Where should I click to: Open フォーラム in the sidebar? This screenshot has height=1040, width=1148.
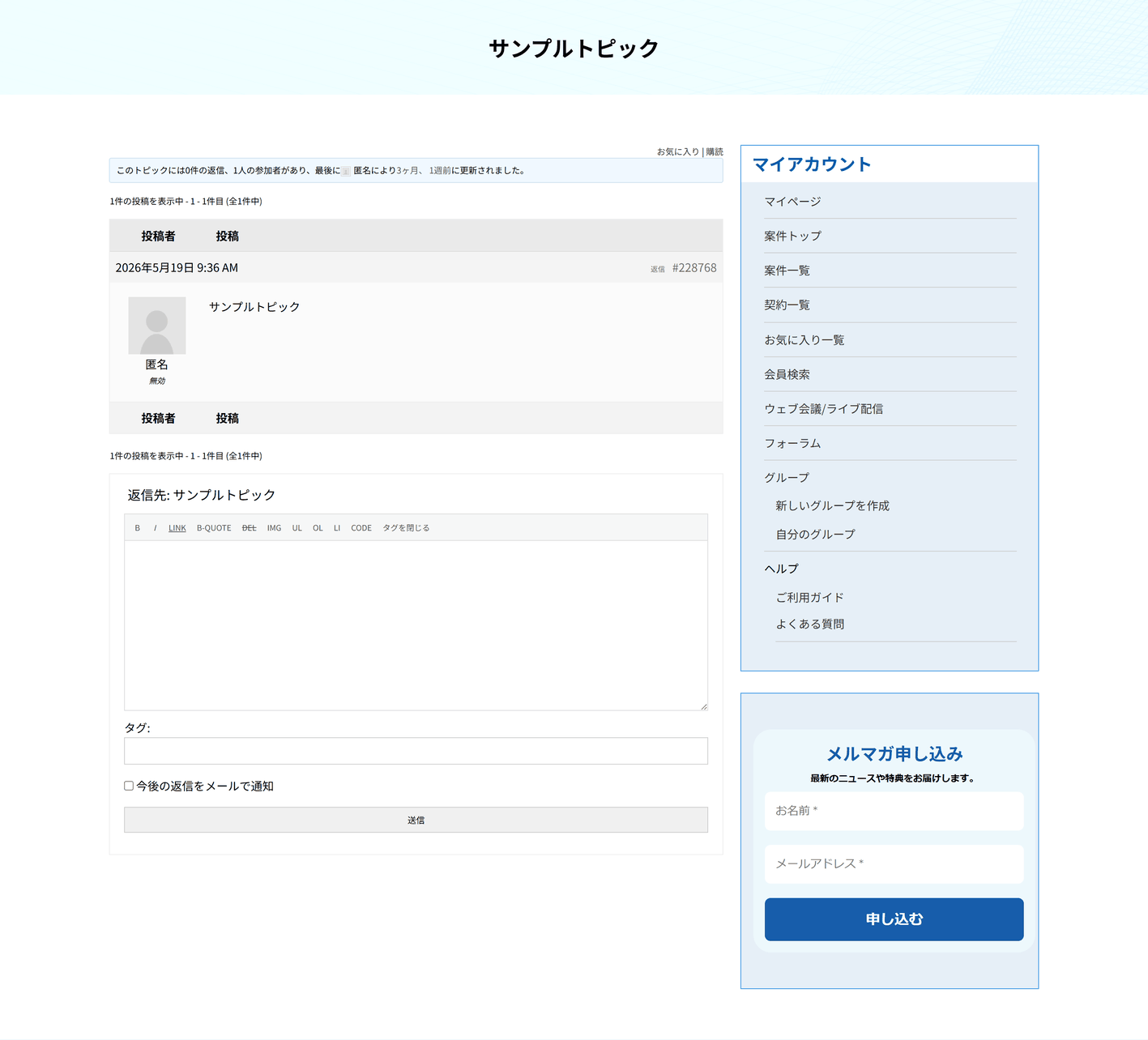point(792,443)
